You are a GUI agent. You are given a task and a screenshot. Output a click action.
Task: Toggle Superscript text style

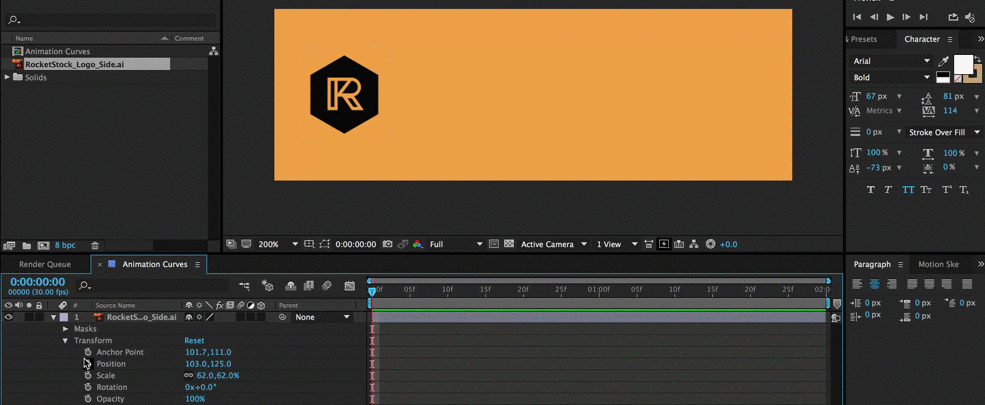click(946, 190)
